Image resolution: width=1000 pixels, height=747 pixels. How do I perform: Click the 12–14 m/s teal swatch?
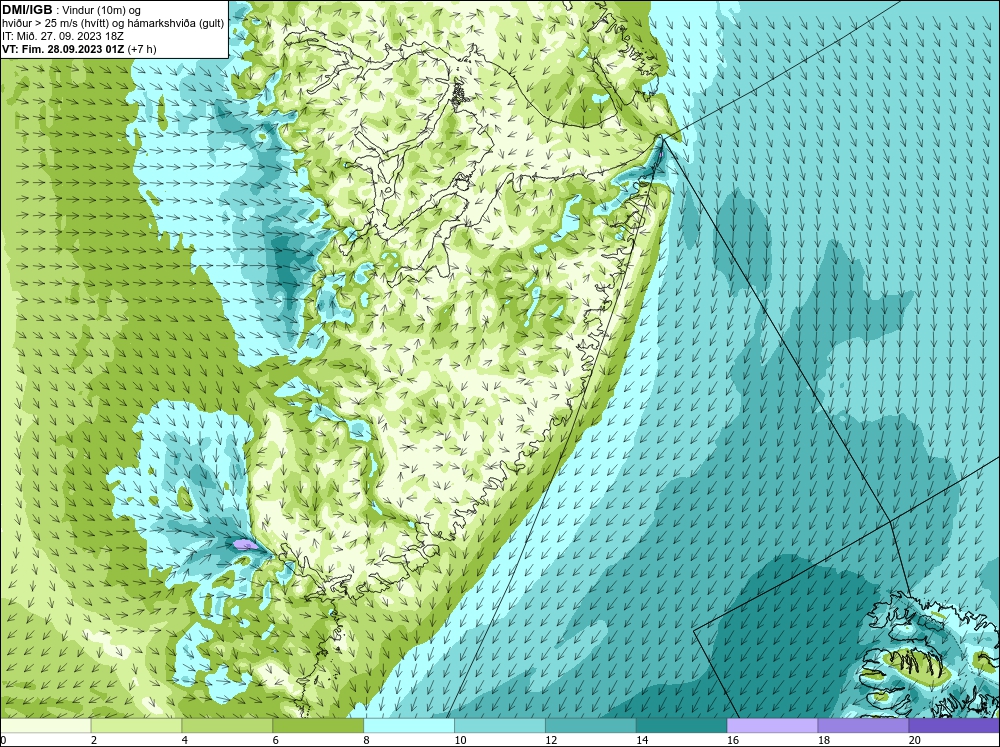[x=591, y=725]
